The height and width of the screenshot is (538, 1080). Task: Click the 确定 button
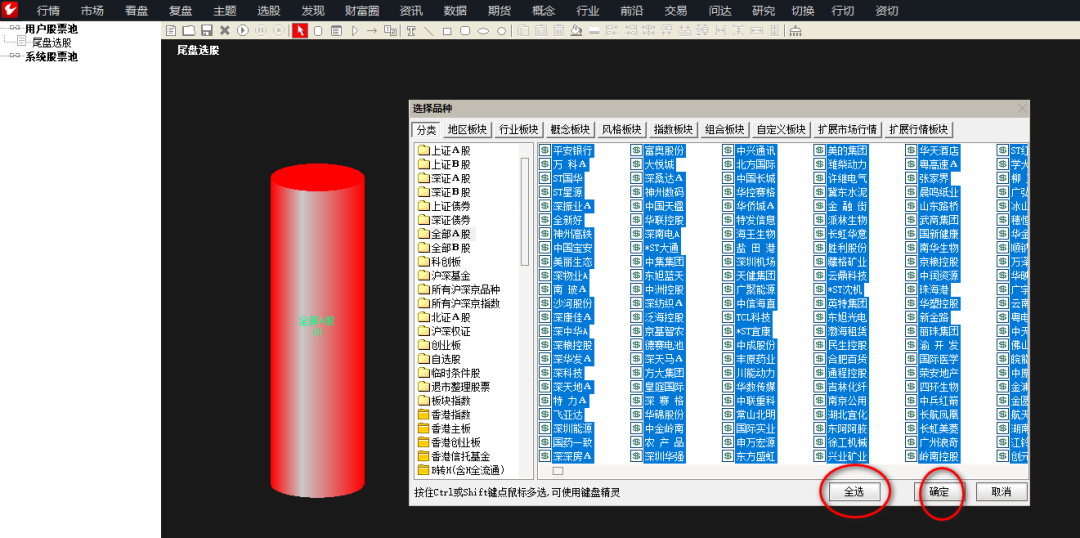(x=939, y=492)
